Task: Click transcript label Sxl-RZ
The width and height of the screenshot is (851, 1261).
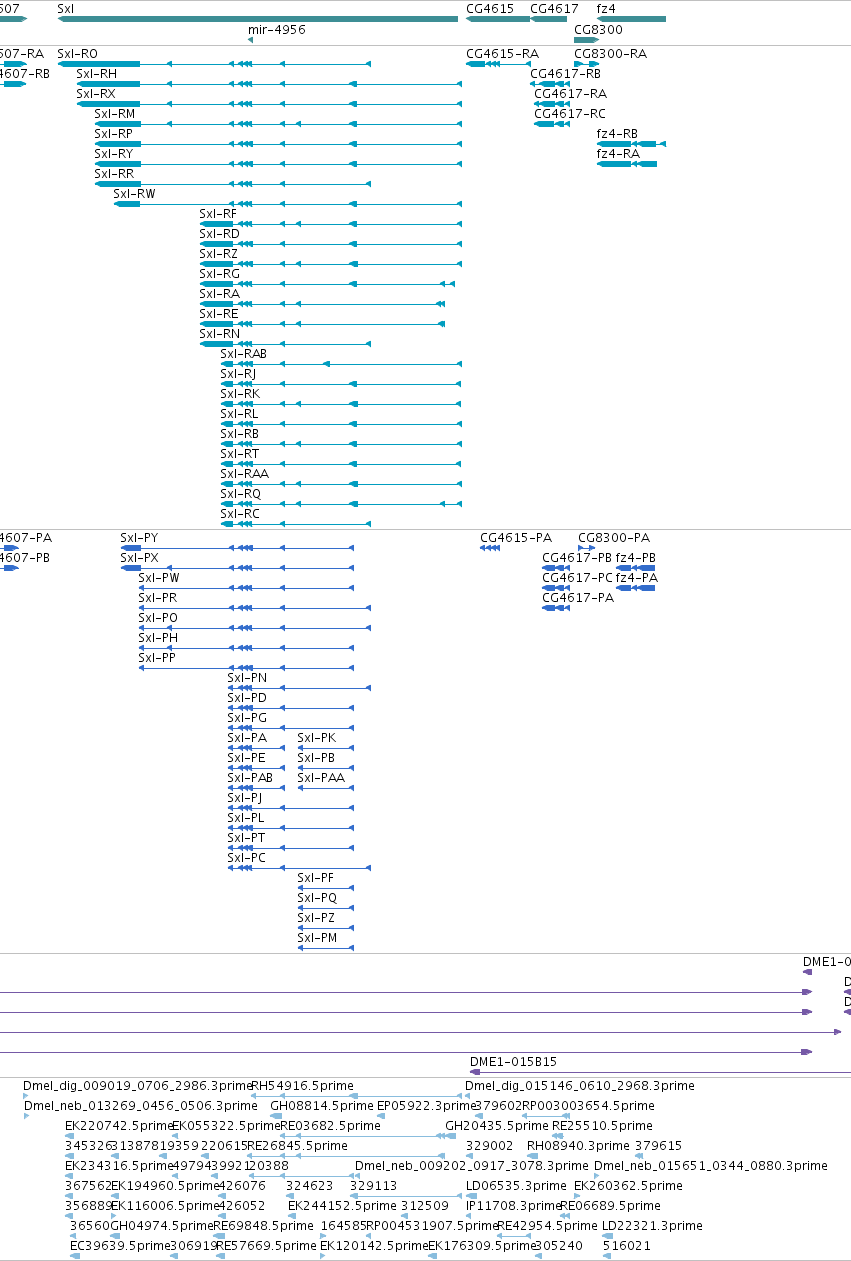Action: 219,254
